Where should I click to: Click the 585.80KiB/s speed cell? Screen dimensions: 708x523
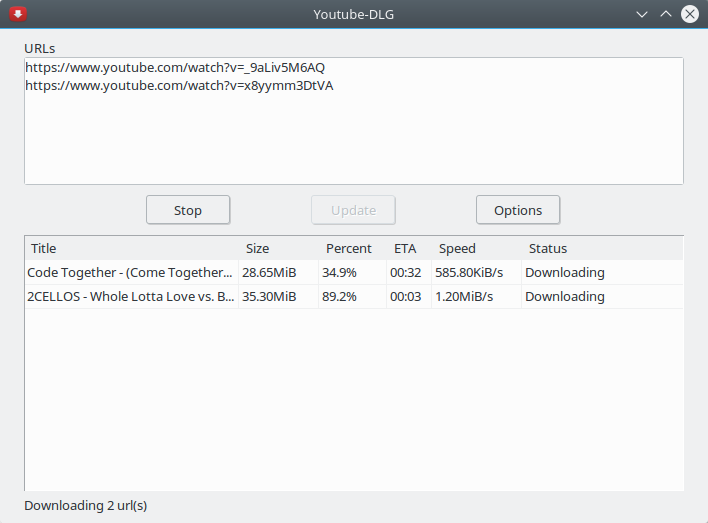click(469, 273)
